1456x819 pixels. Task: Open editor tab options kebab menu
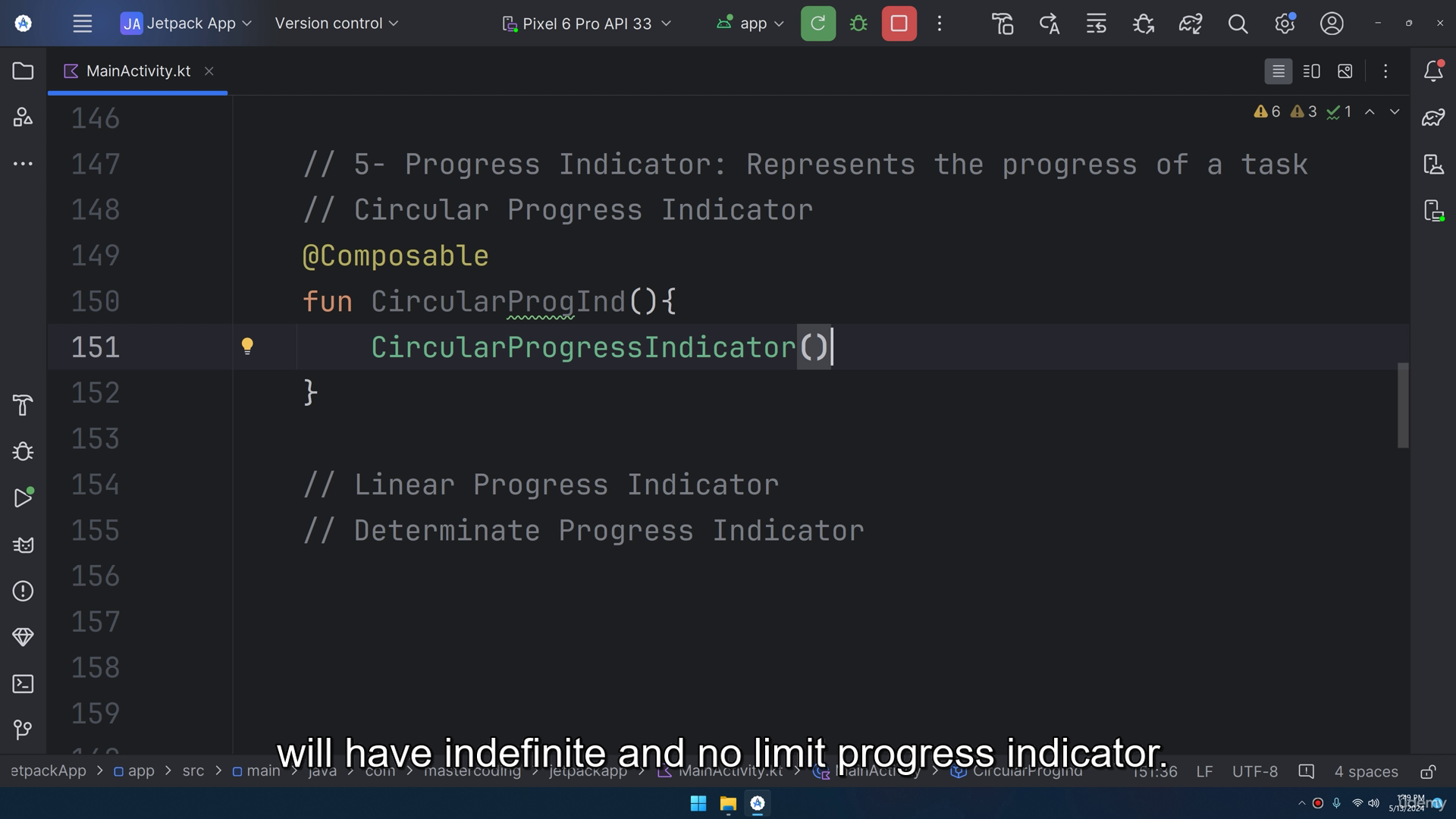coord(1385,71)
